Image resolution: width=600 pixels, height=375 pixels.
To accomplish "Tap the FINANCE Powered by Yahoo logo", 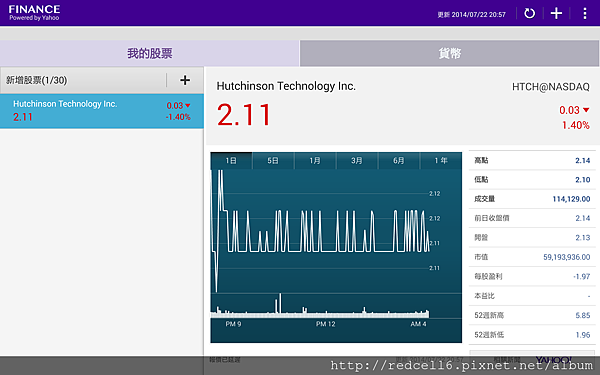I will (34, 13).
